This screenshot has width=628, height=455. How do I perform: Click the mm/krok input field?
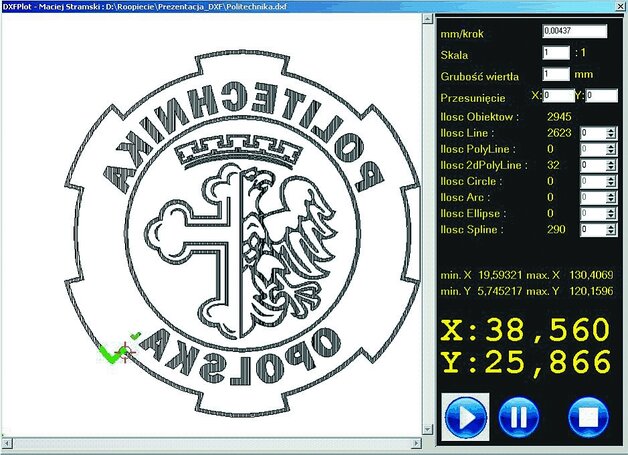point(574,32)
